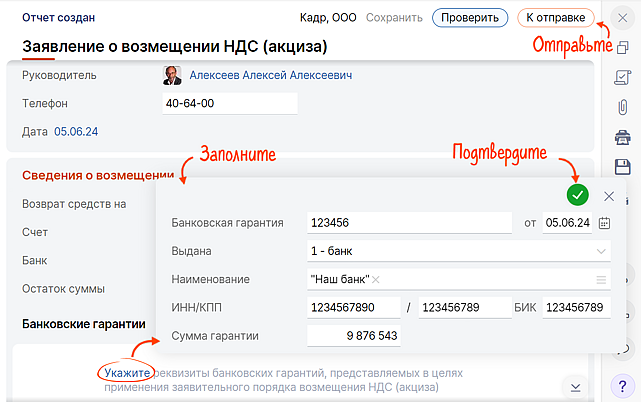Click the save diskette icon in sidebar
641x402 pixels.
pyautogui.click(x=622, y=166)
